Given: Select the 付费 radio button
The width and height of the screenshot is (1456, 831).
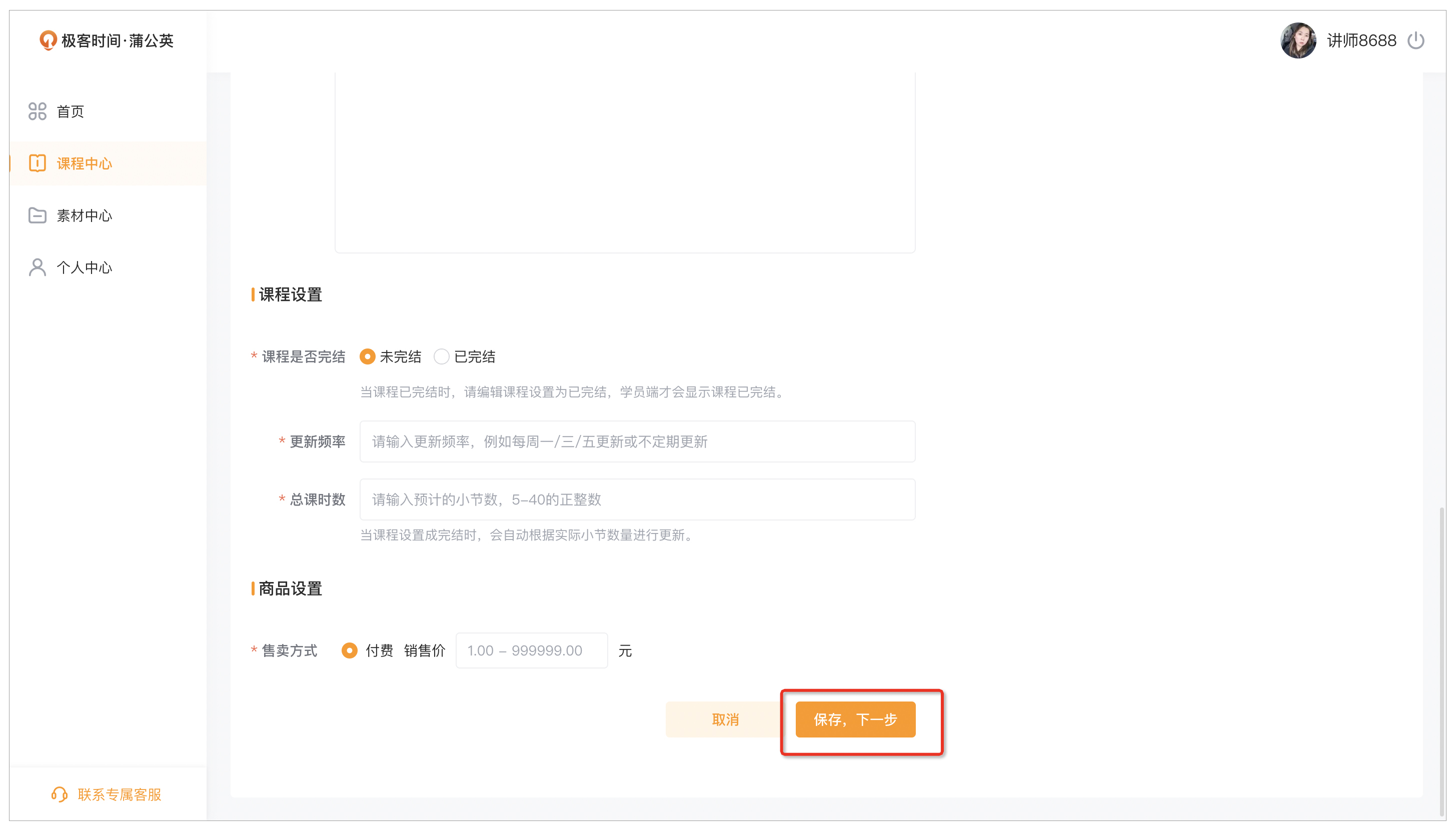Looking at the screenshot, I should click(x=349, y=650).
